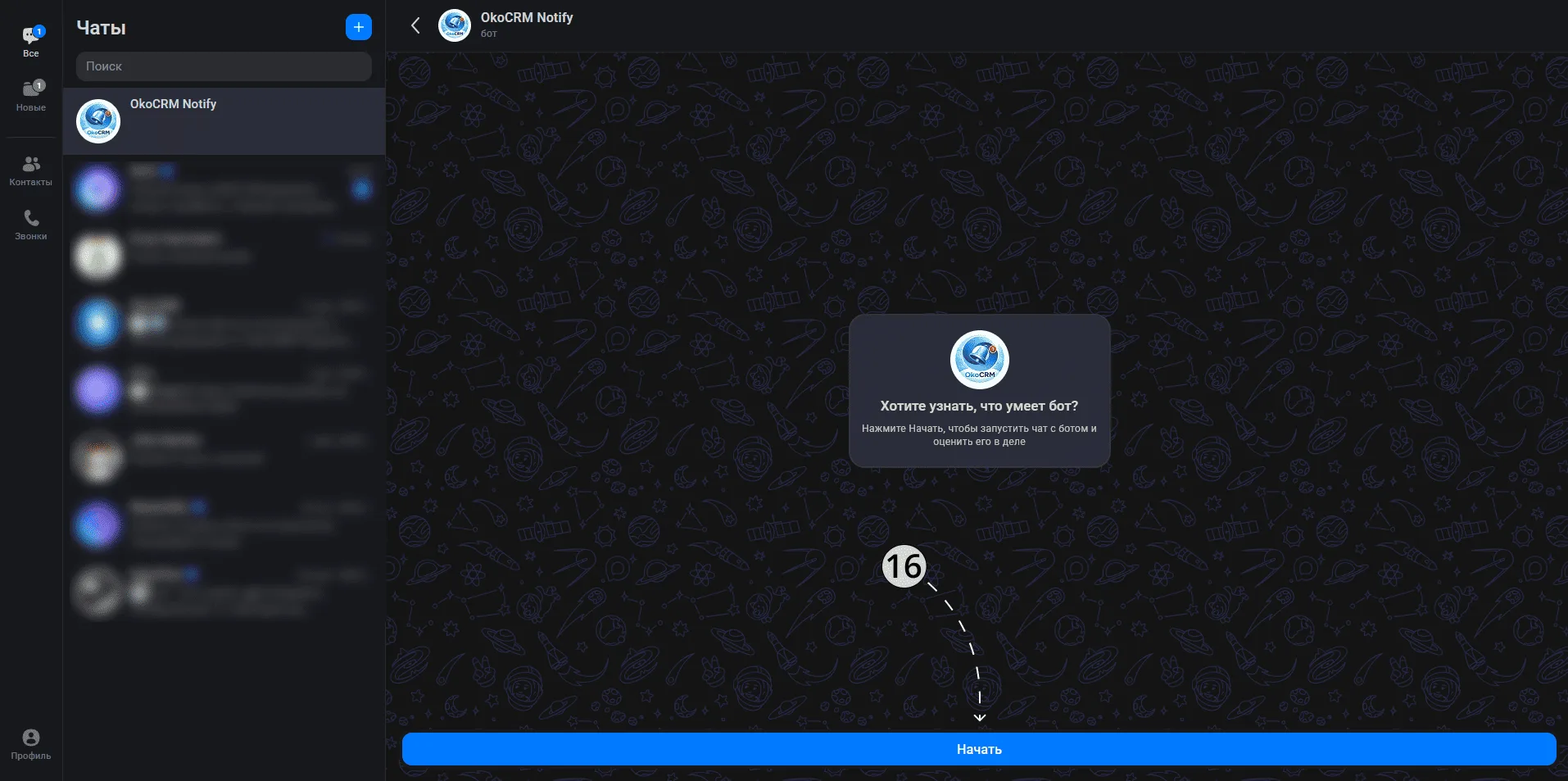Click the blue plus new chat button

pos(358,27)
